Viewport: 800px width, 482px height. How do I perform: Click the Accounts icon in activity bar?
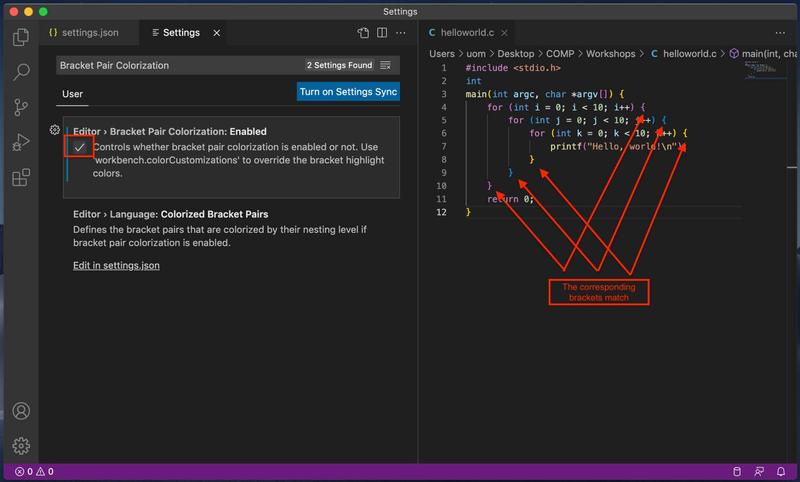[21, 411]
